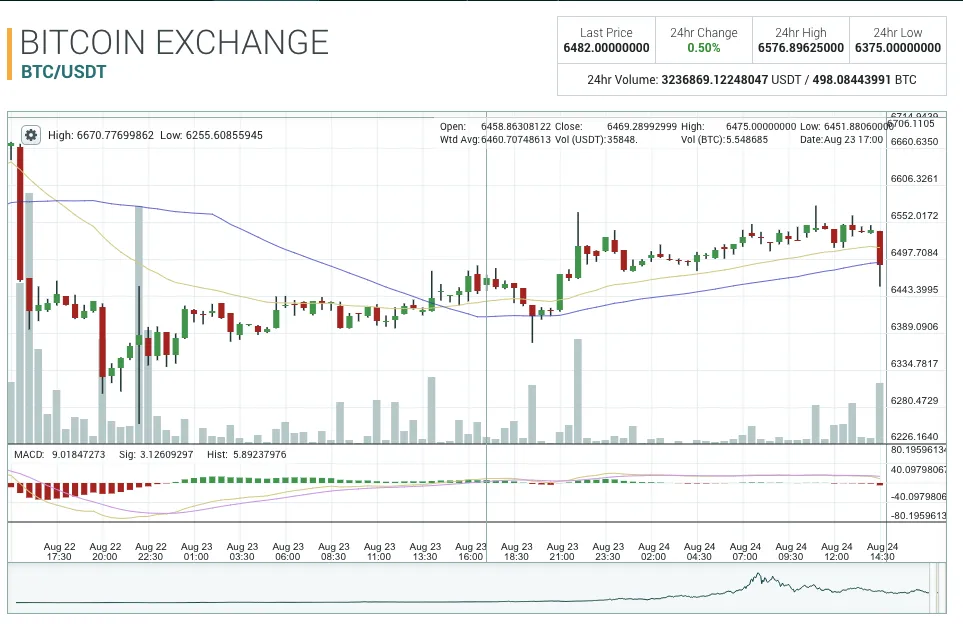The height and width of the screenshot is (624, 963).
Task: Click the 6443.3995 price axis label
Action: [914, 289]
